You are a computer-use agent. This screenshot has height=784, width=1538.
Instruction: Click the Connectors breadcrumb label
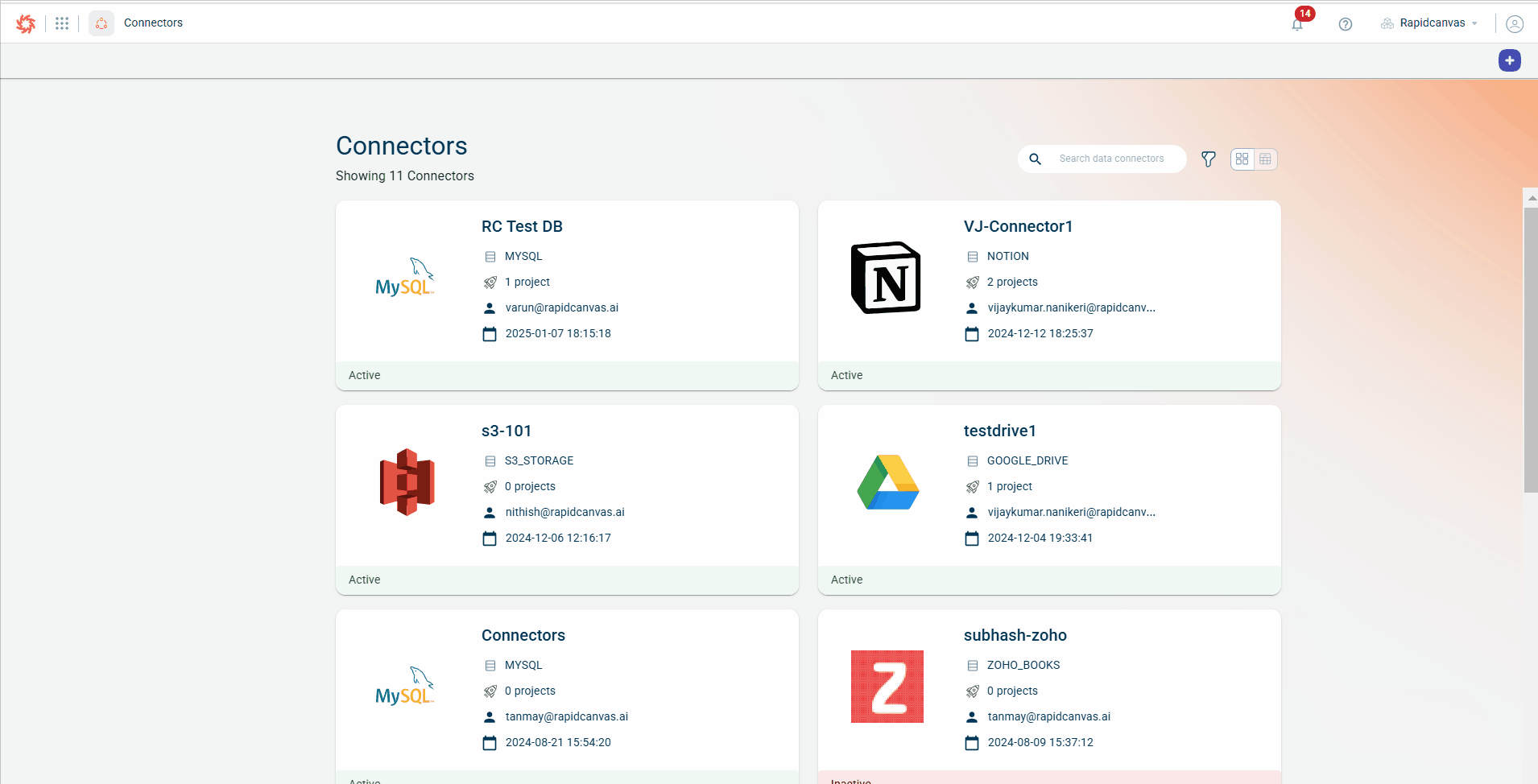pos(153,23)
